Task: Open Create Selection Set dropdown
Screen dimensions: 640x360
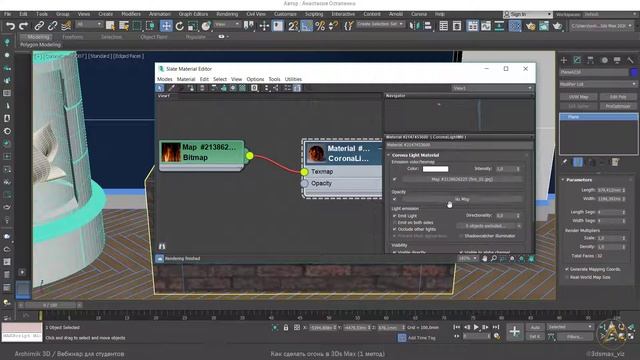Action: pos(380,24)
